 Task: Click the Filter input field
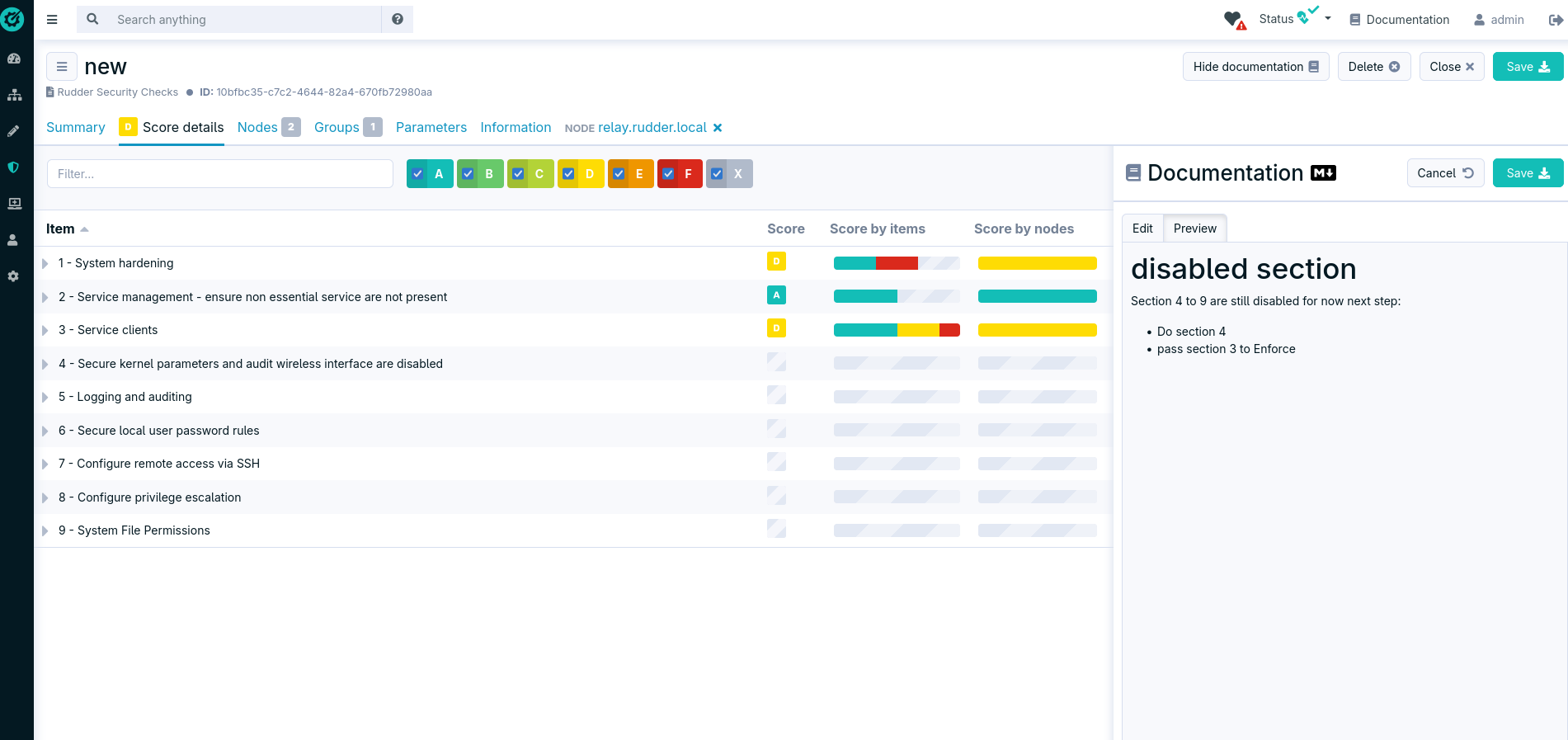[x=220, y=174]
